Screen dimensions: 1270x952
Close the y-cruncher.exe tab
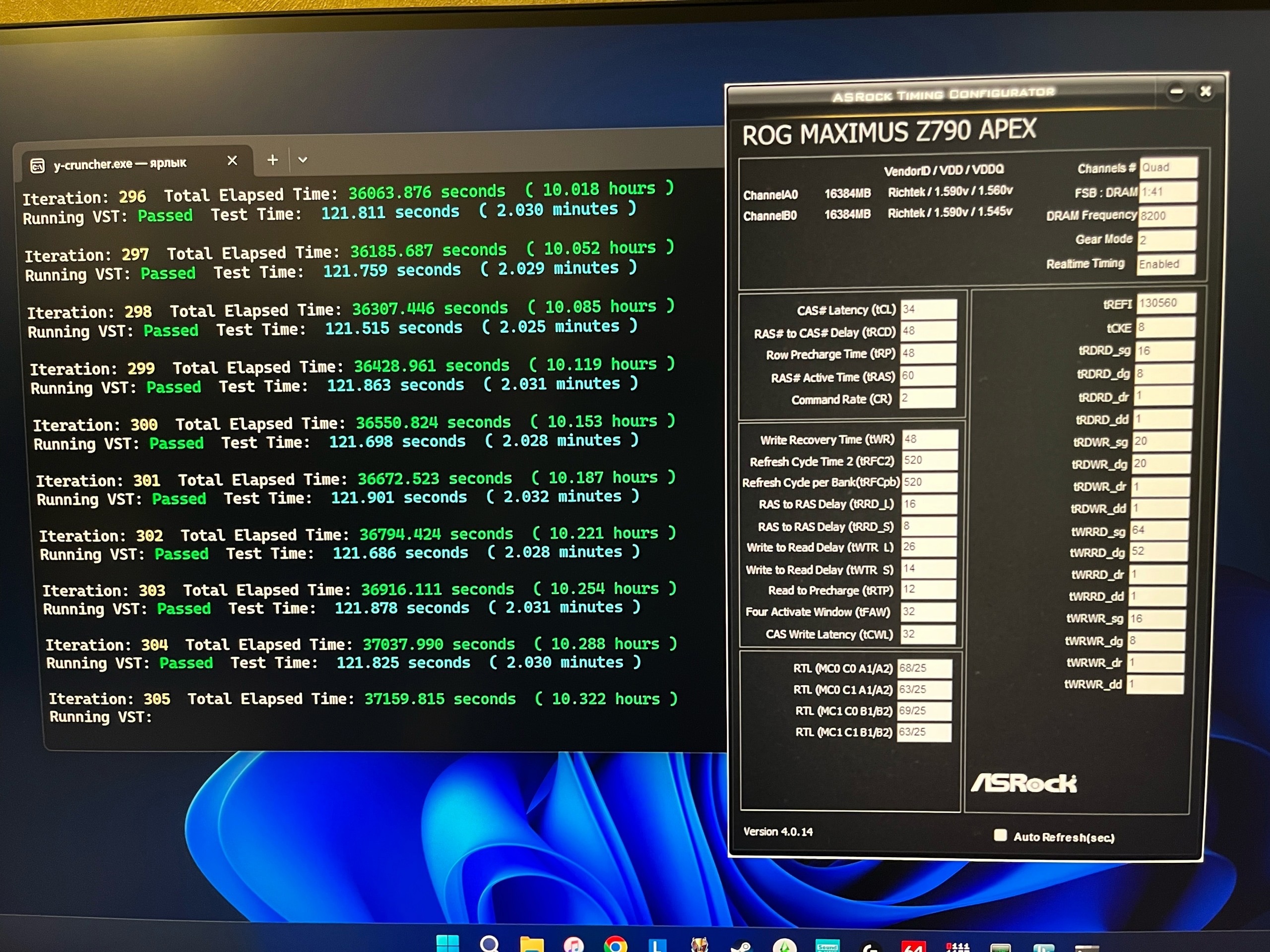tap(232, 161)
